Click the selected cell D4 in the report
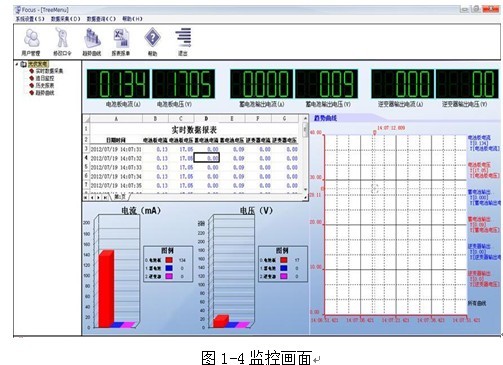This screenshot has width=503, height=365. point(207,158)
